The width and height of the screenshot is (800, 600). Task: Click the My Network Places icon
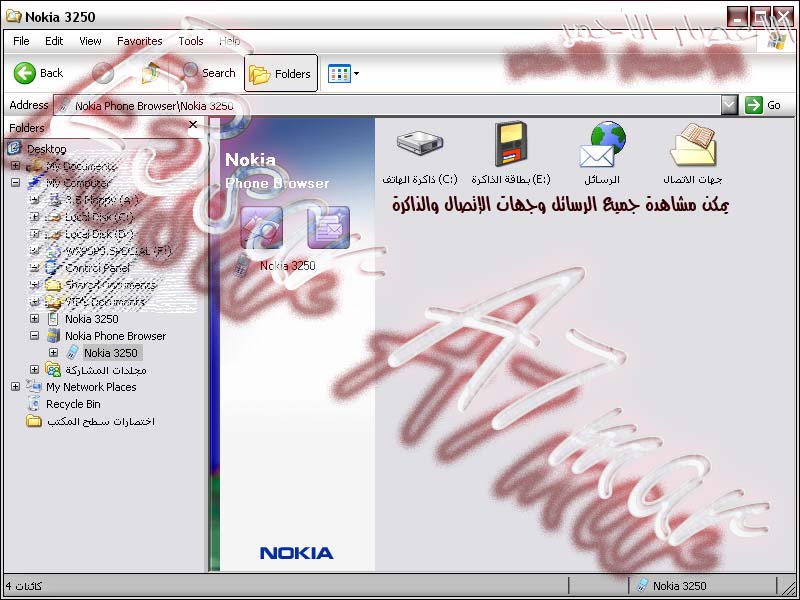coord(34,387)
